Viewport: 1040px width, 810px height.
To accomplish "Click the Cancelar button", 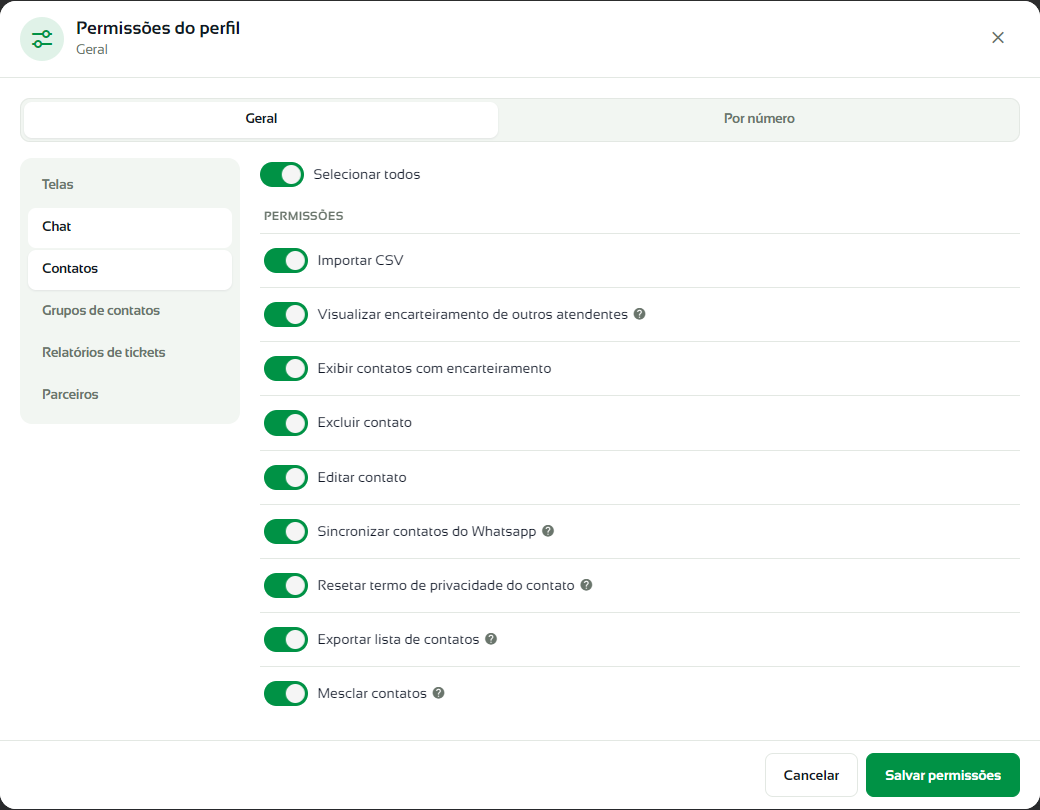I will (x=811, y=775).
